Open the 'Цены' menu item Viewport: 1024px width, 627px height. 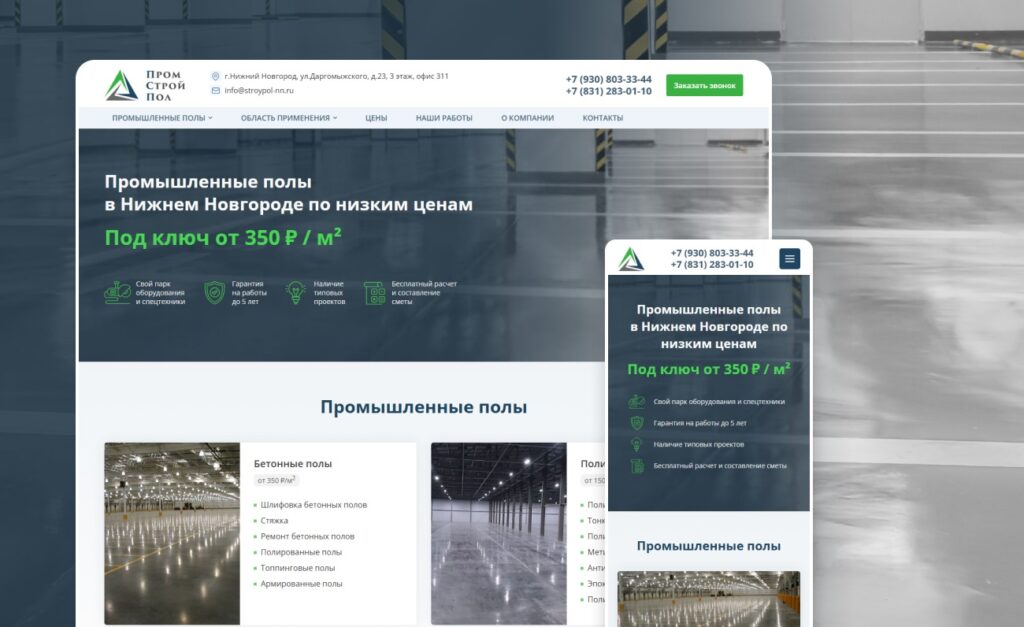click(x=376, y=118)
